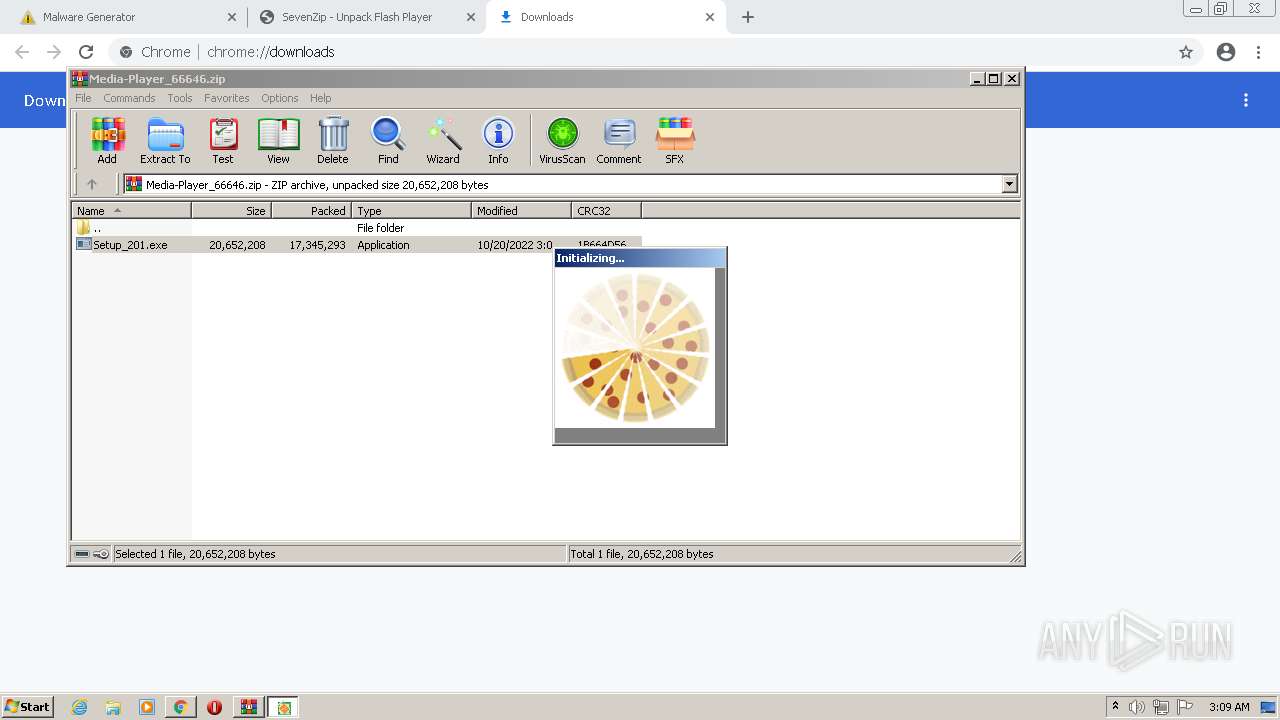Viewport: 1280px width, 720px height.
Task: Bookmark this page with star icon
Action: pyautogui.click(x=1186, y=52)
